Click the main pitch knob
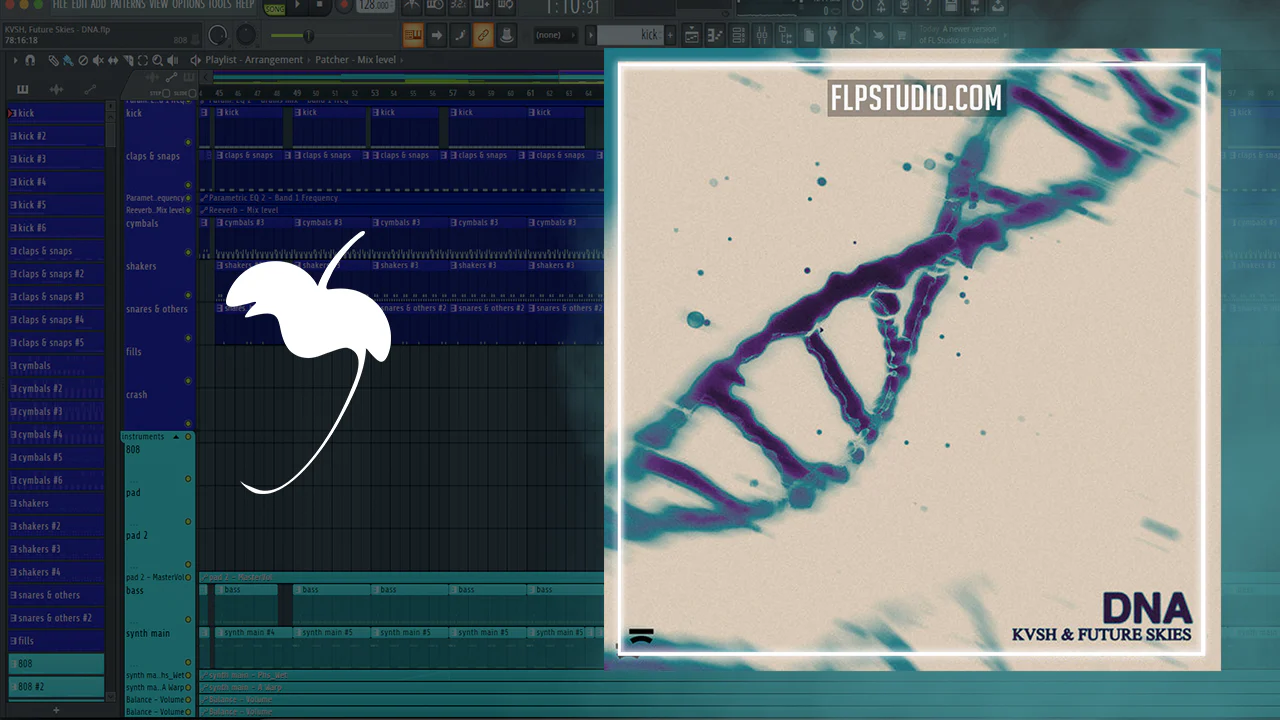This screenshot has width=1280, height=720. coord(245,36)
